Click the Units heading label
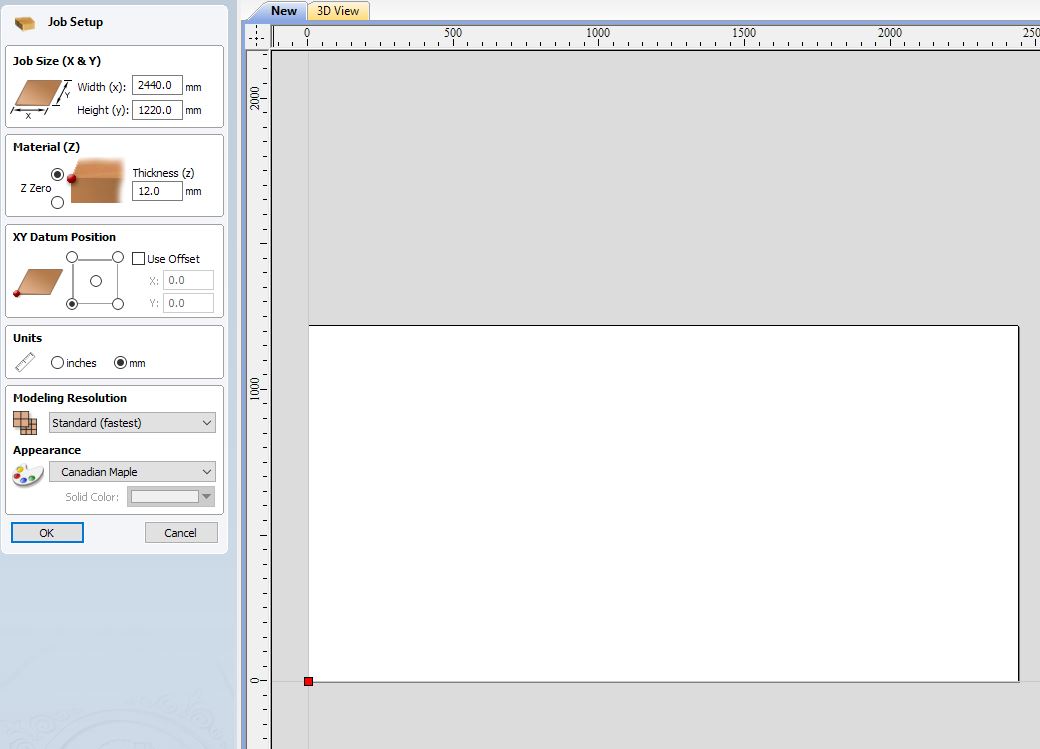Viewport: 1040px width, 749px height. 27,338
